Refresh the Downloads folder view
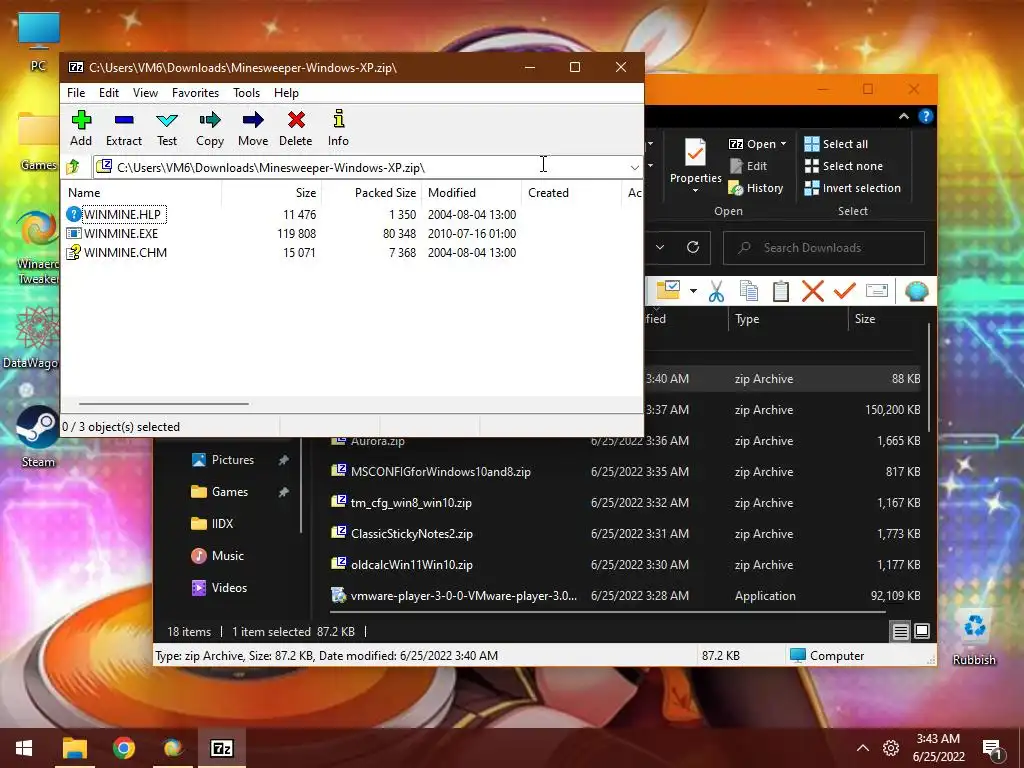The height and width of the screenshot is (768, 1024). click(693, 248)
